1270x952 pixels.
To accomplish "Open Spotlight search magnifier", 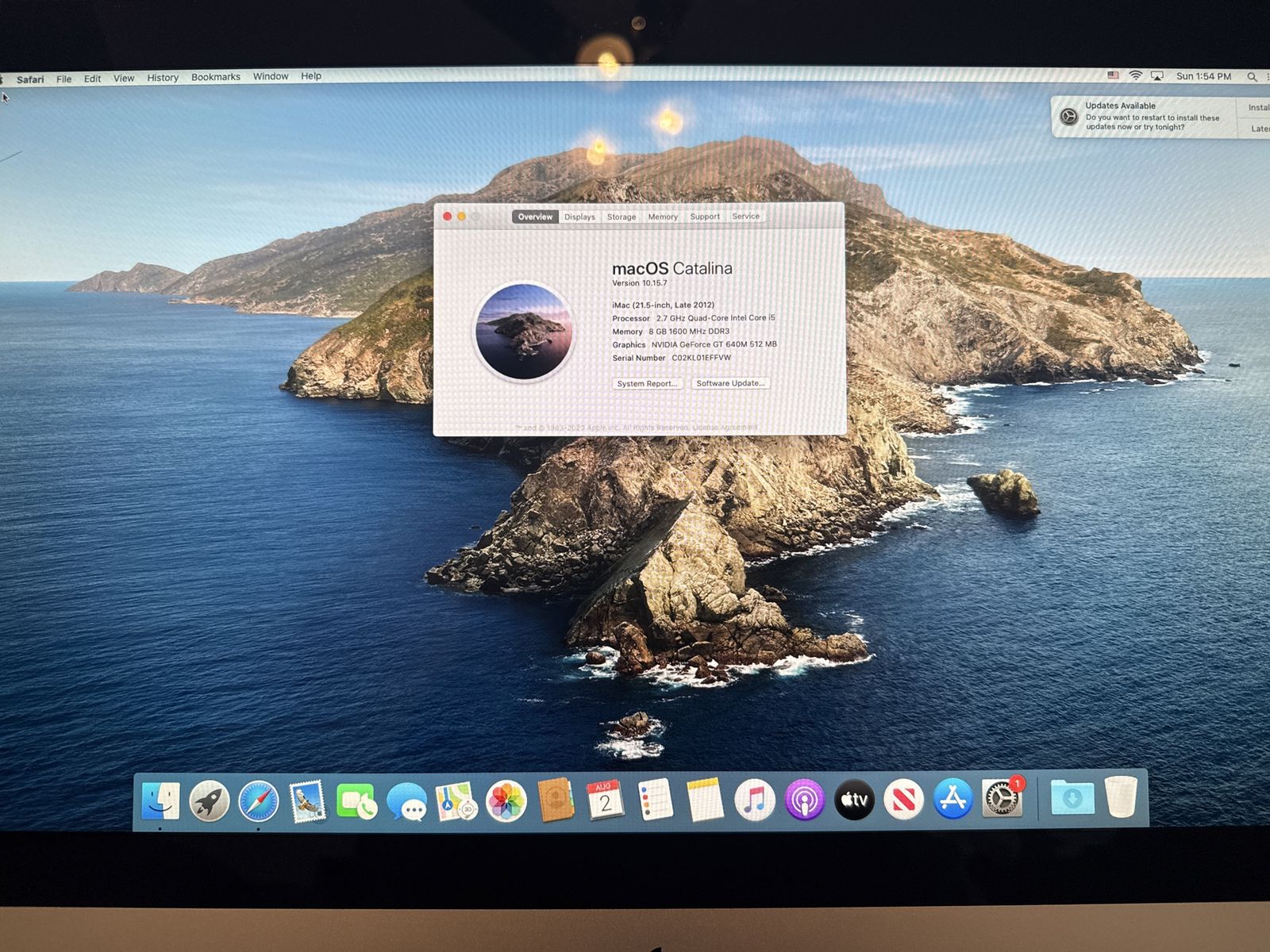I will pyautogui.click(x=1252, y=77).
